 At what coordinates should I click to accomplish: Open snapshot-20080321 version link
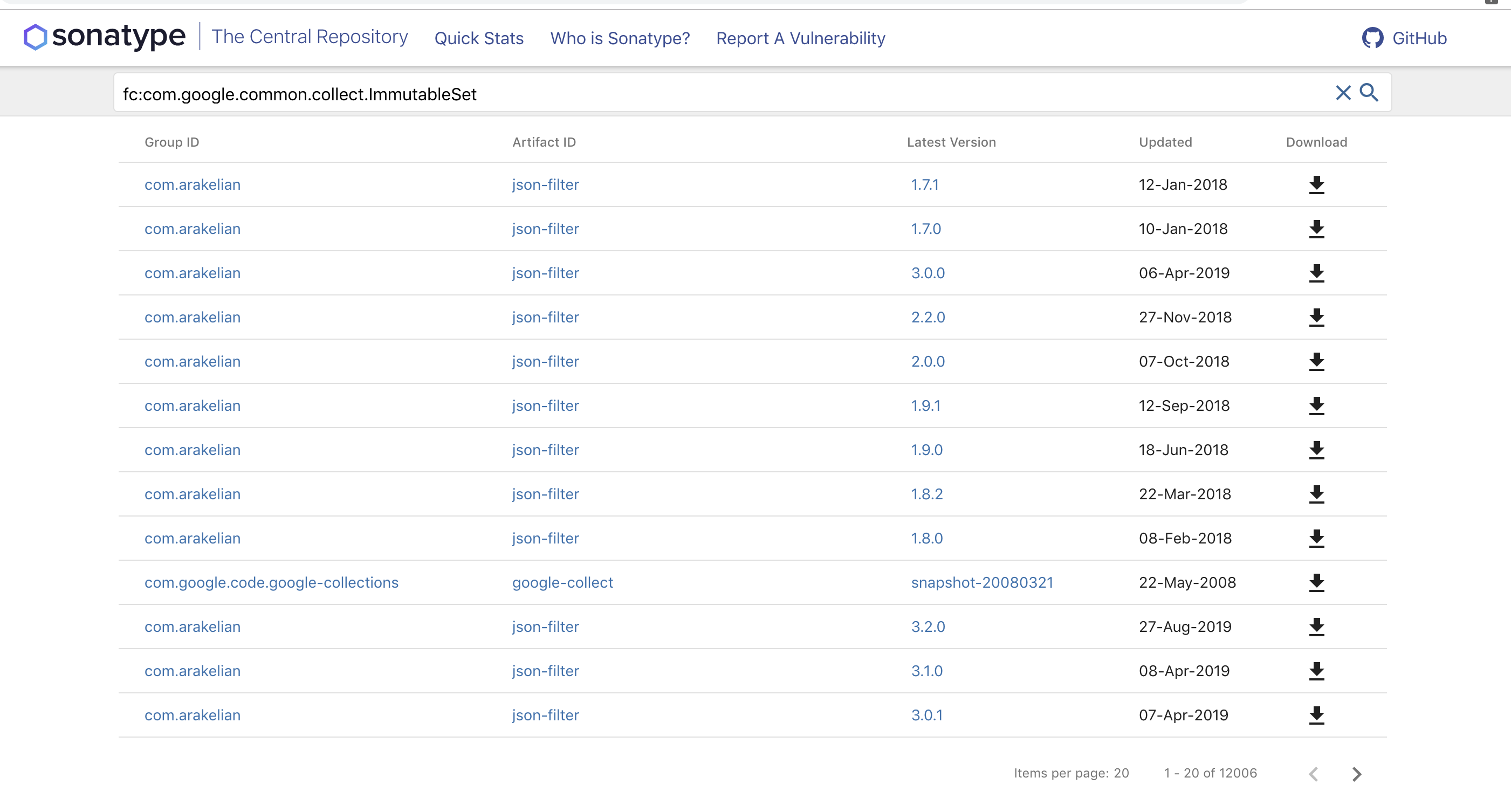tap(981, 583)
